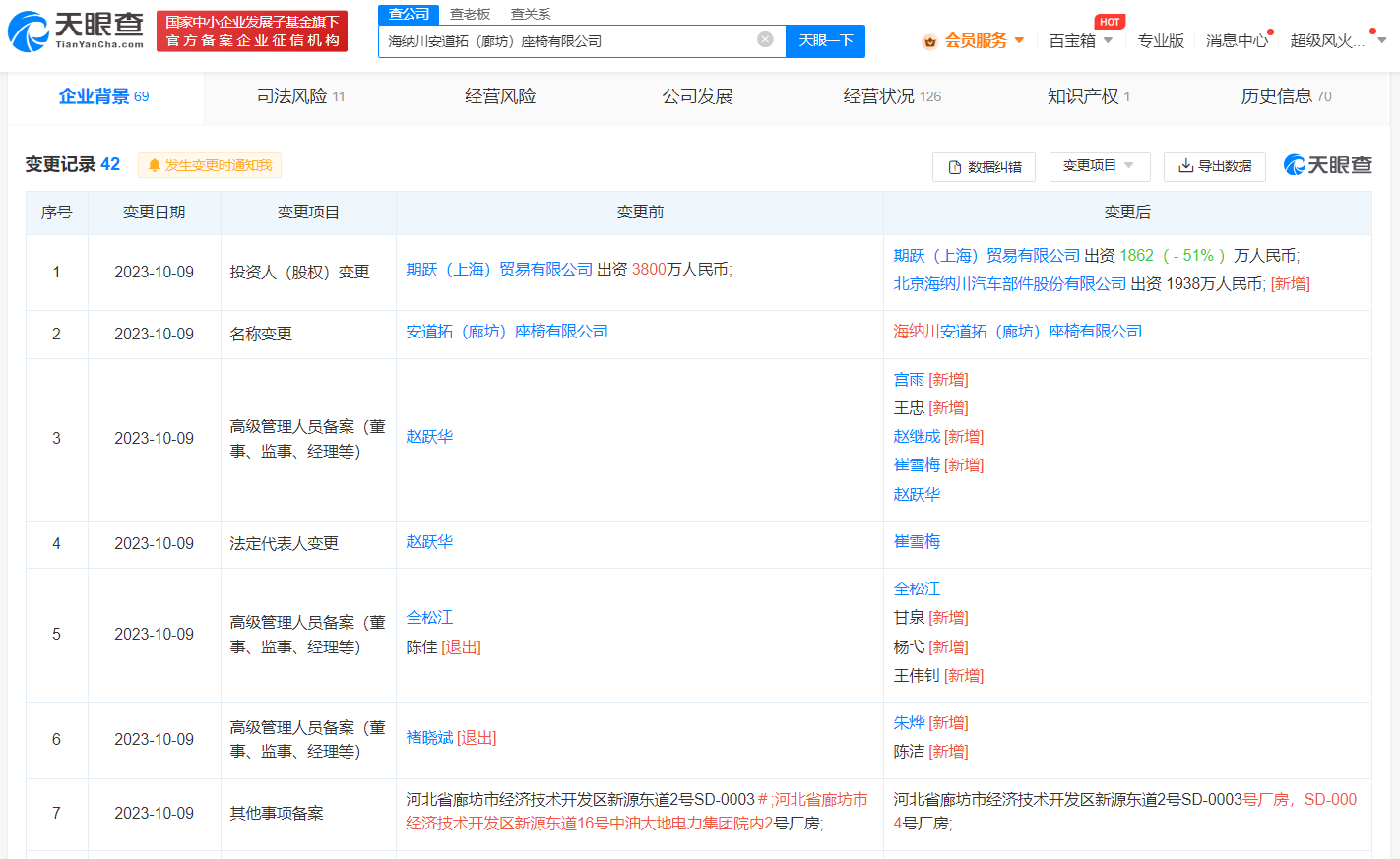This screenshot has height=859, width=1400.
Task: Select the 企业背景 tab
Action: point(103,96)
